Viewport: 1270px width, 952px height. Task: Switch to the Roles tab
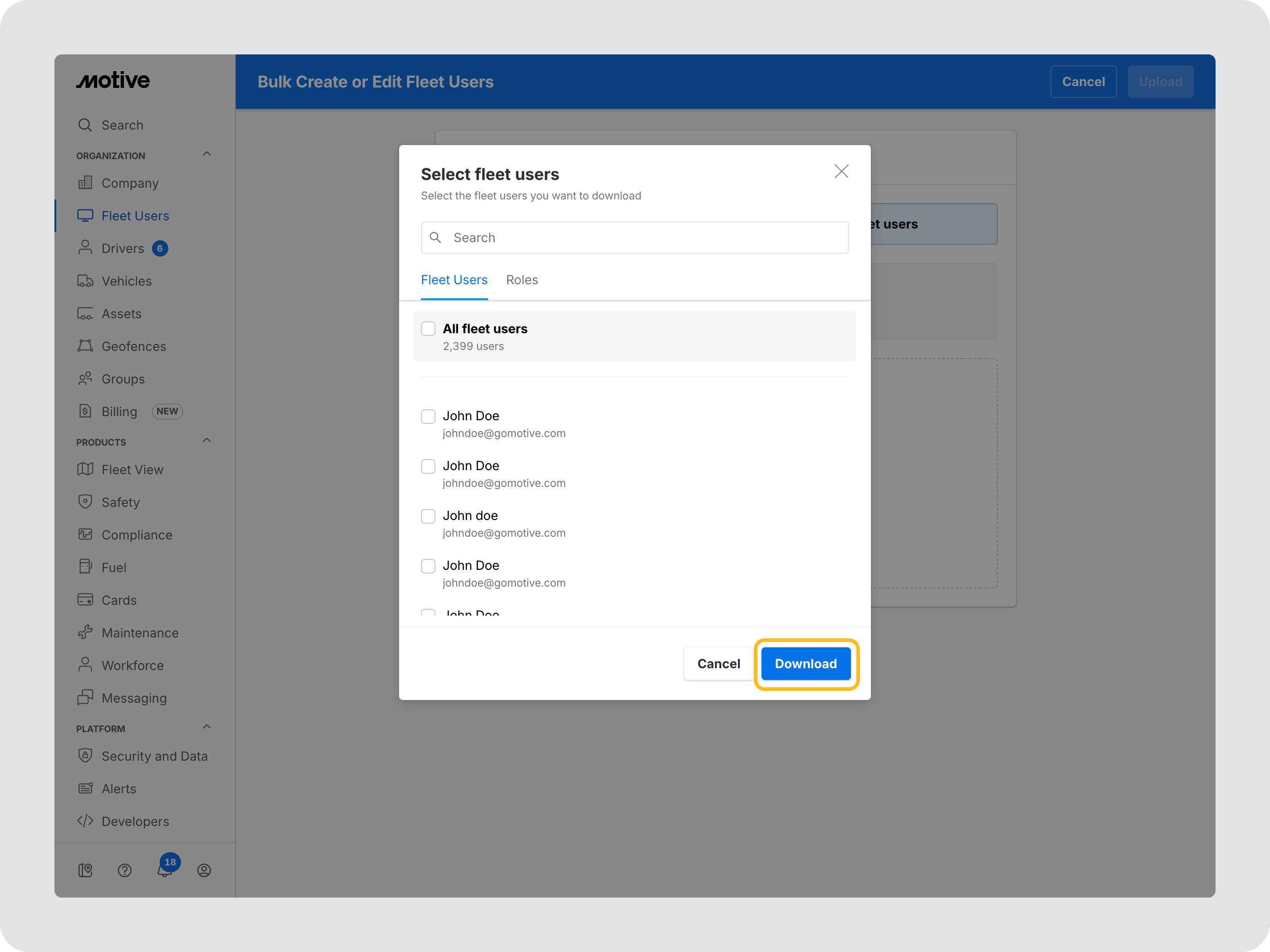(x=521, y=280)
